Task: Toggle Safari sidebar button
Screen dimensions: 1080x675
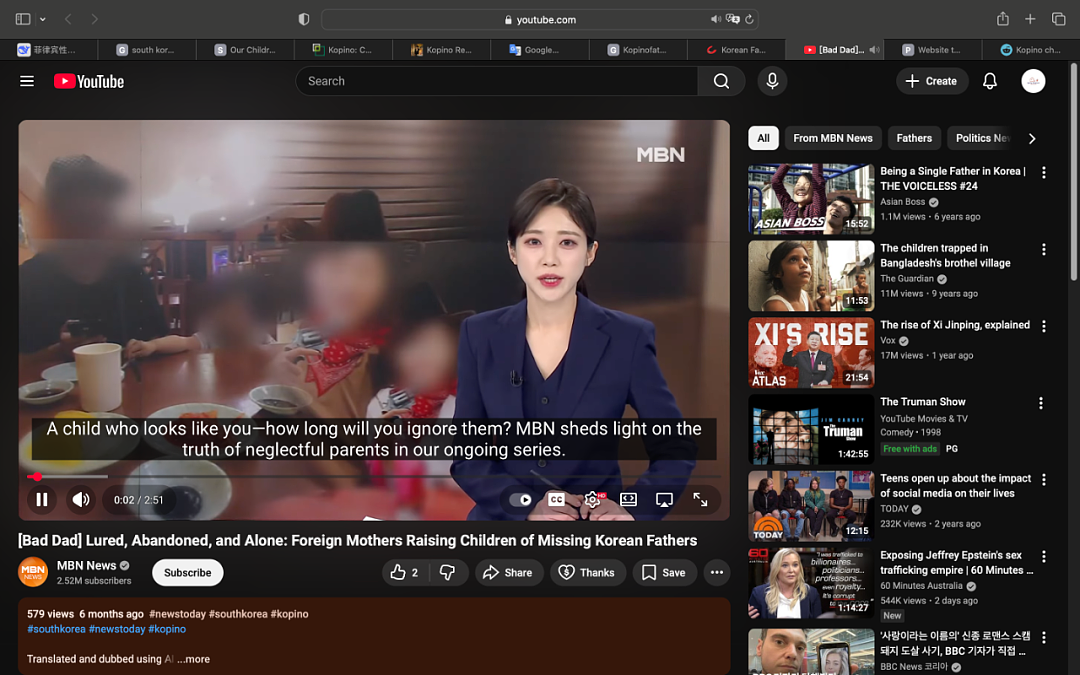Action: [x=23, y=19]
